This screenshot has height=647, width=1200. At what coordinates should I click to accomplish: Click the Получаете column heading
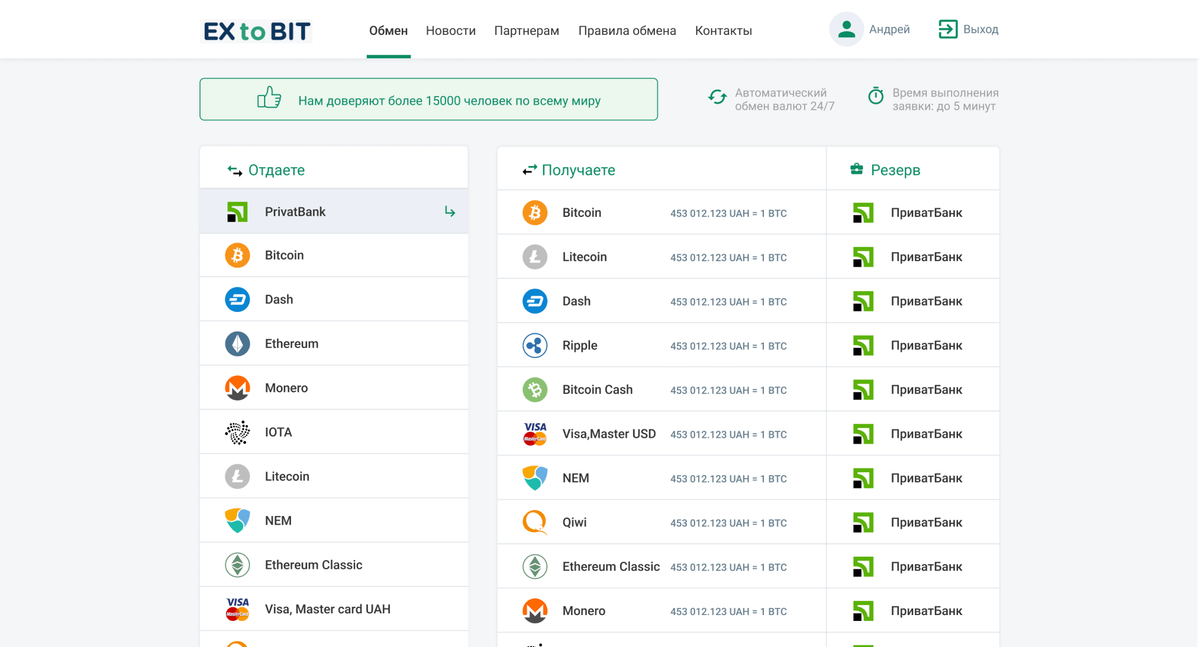pos(578,171)
